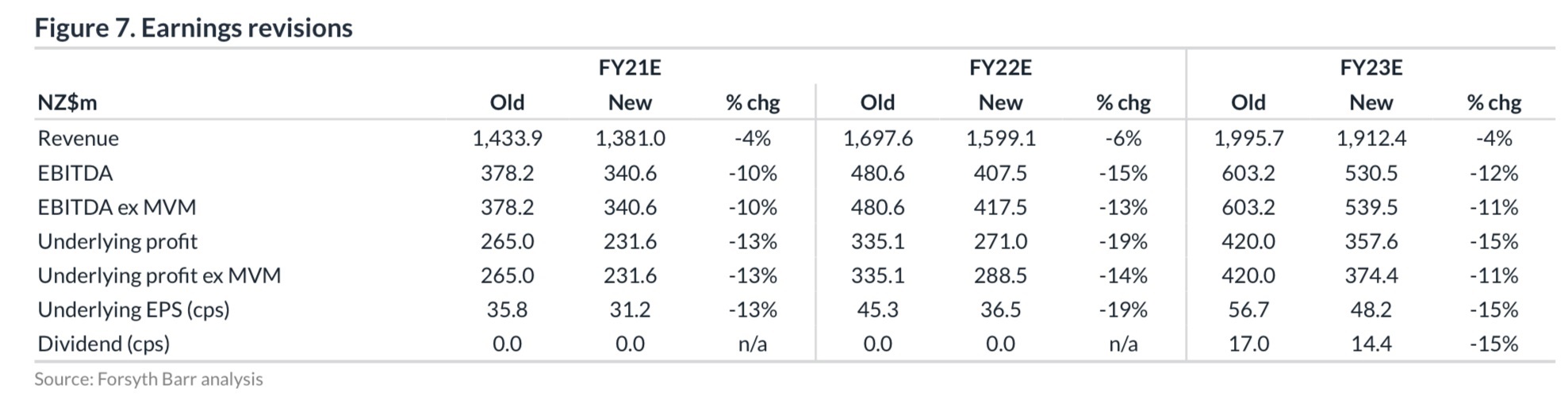Image resolution: width=1568 pixels, height=396 pixels.
Task: Click the EBITDA ex MVM row label
Action: pyautogui.click(x=117, y=207)
